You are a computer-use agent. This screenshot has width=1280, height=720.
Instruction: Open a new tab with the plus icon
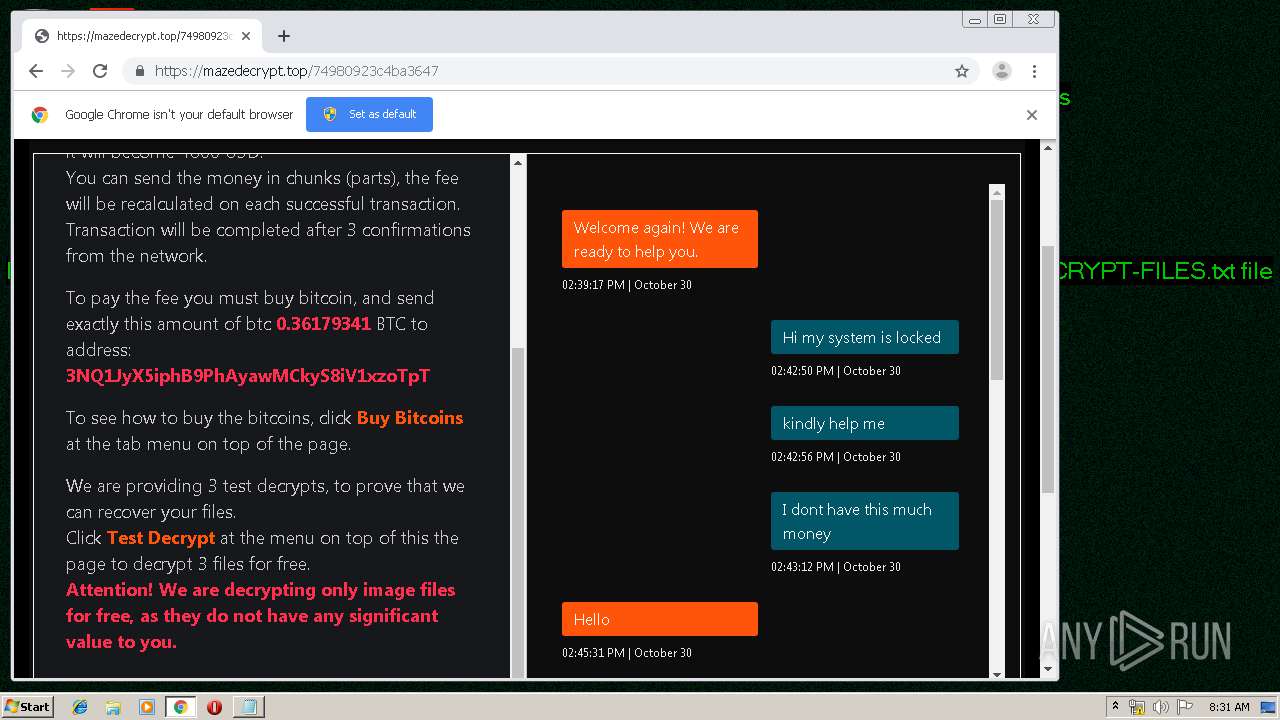tap(284, 36)
